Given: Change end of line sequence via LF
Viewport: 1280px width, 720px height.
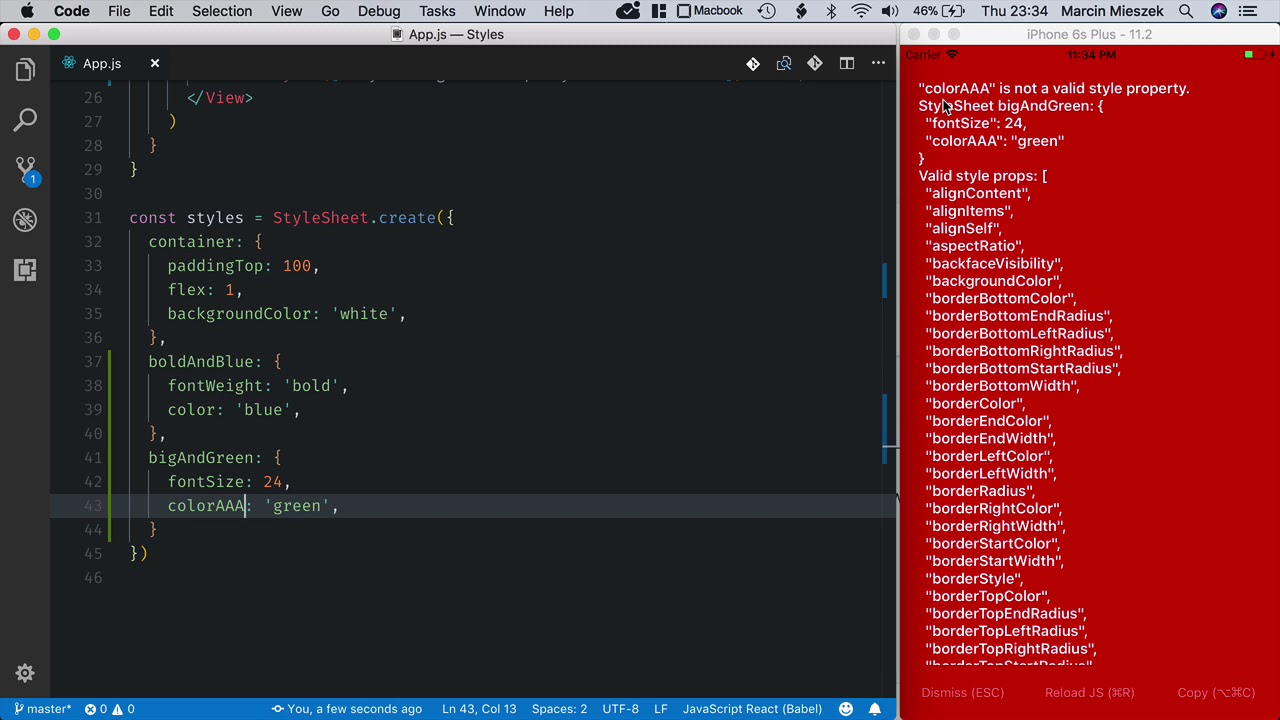Looking at the screenshot, I should [x=660, y=709].
